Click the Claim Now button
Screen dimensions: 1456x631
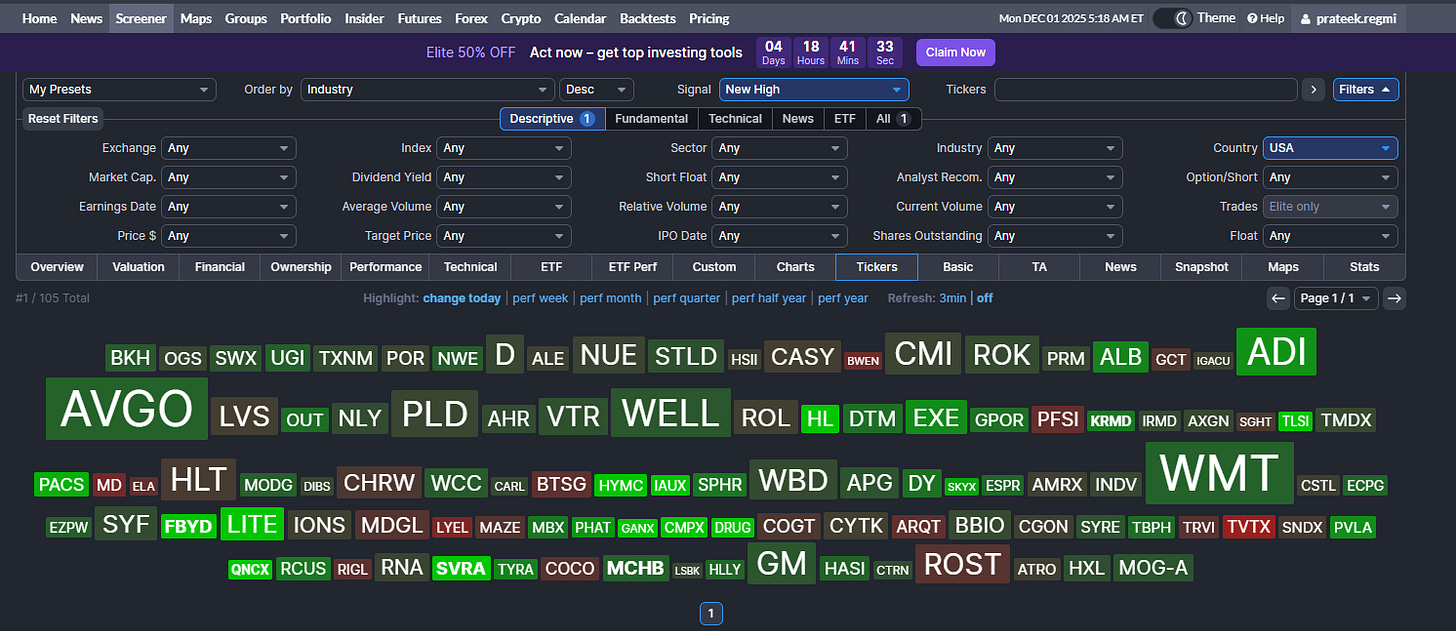point(956,52)
